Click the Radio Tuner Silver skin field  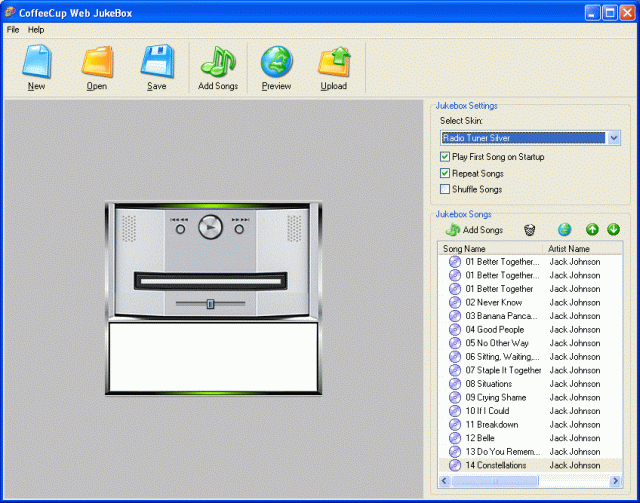tap(523, 138)
